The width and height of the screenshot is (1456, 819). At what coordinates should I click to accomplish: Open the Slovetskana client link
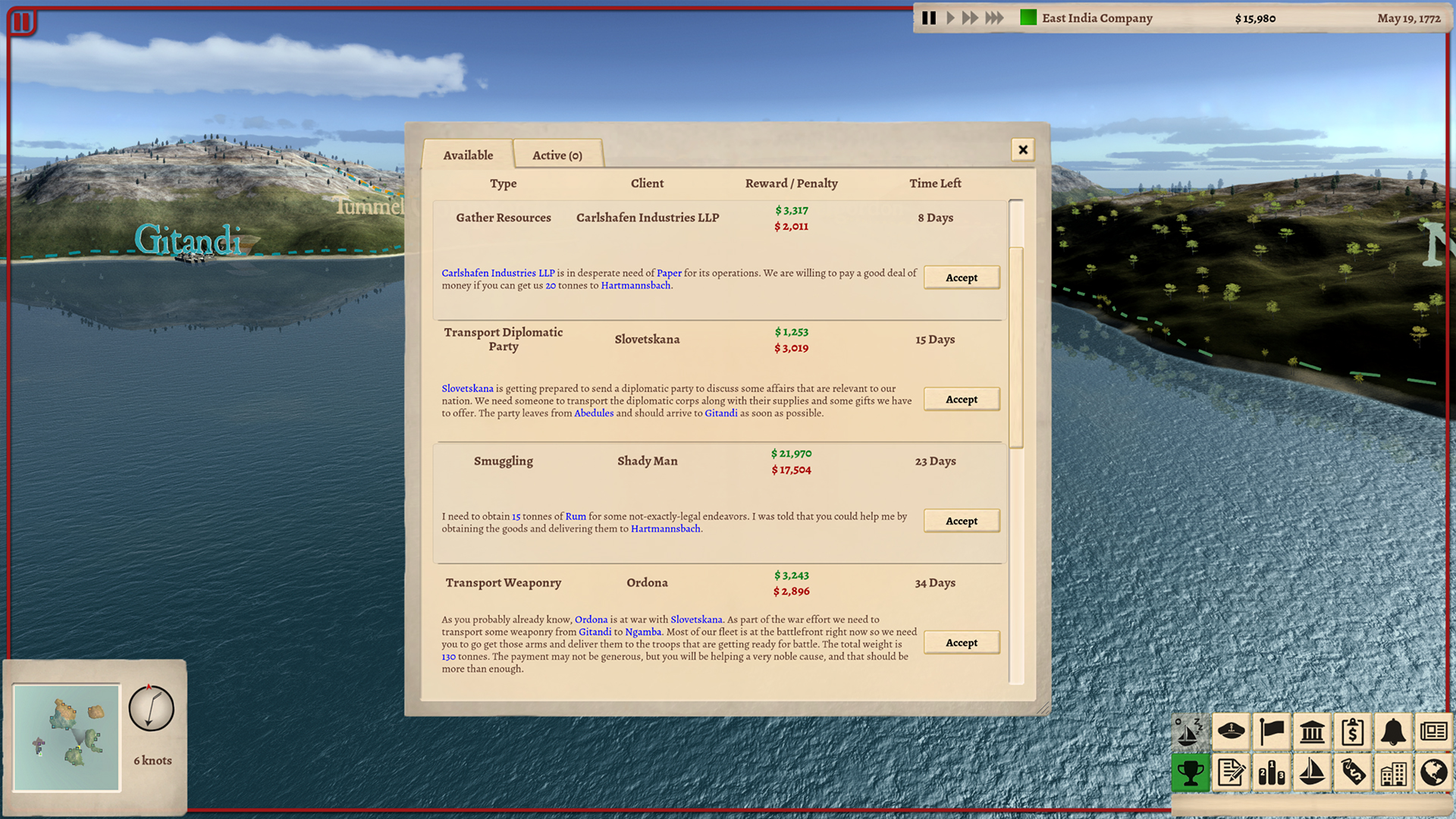coord(466,388)
